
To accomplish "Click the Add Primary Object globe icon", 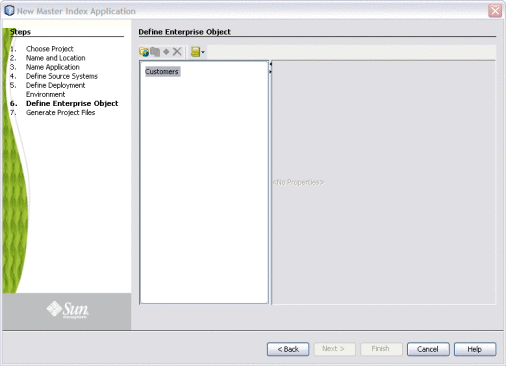I will click(x=144, y=52).
